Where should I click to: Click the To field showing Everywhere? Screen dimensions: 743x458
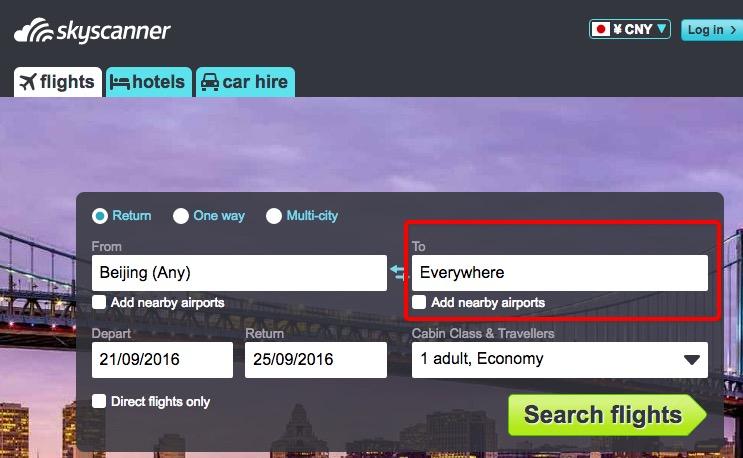(560, 273)
